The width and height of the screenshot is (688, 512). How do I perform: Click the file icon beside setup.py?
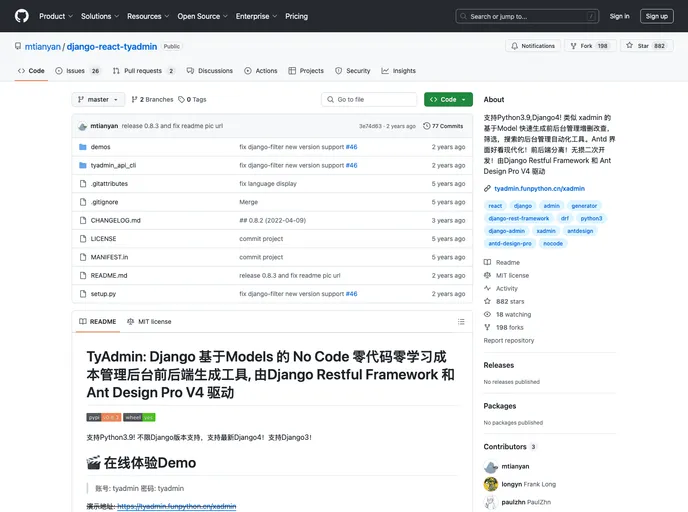(83, 294)
